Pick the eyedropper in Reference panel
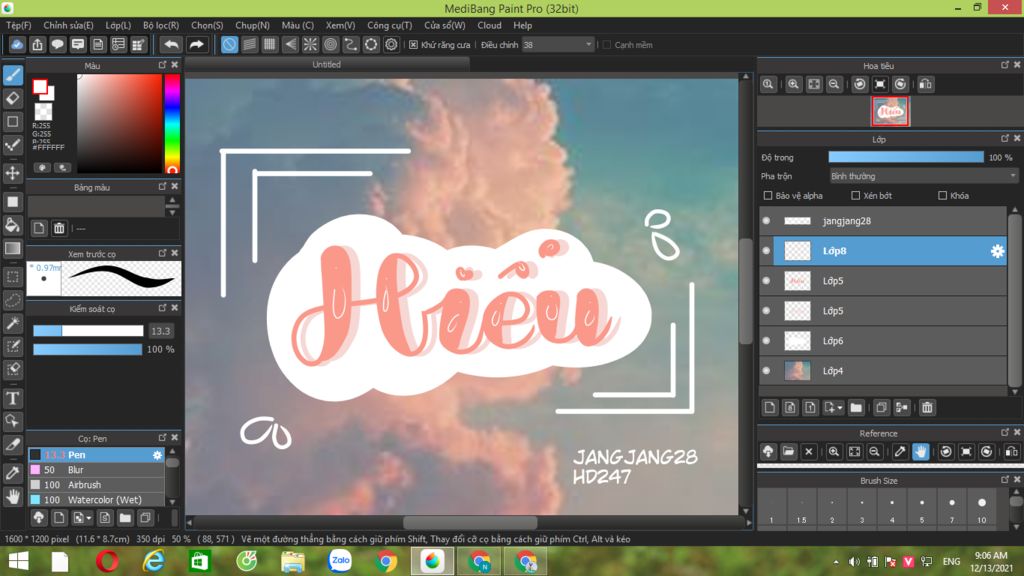 [900, 452]
